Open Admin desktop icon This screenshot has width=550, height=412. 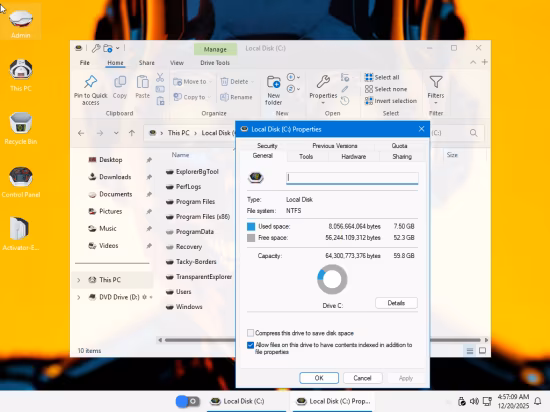tap(21, 22)
